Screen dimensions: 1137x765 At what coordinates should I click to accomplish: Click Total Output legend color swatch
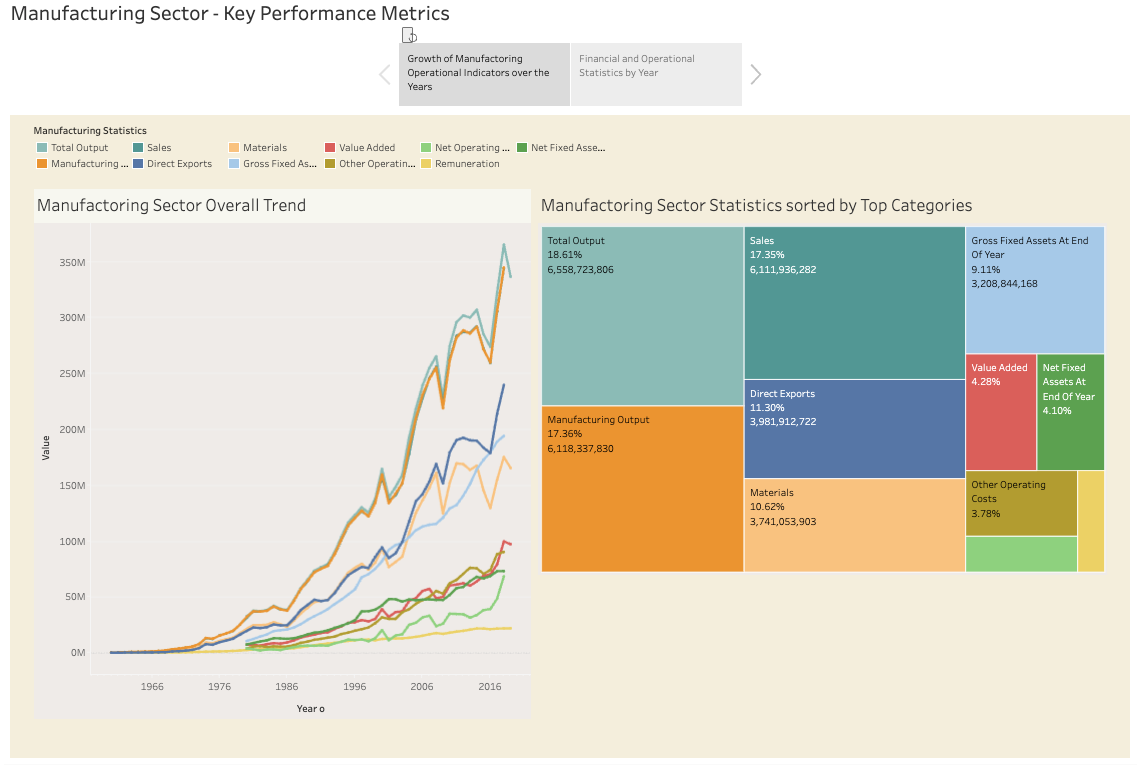42,148
